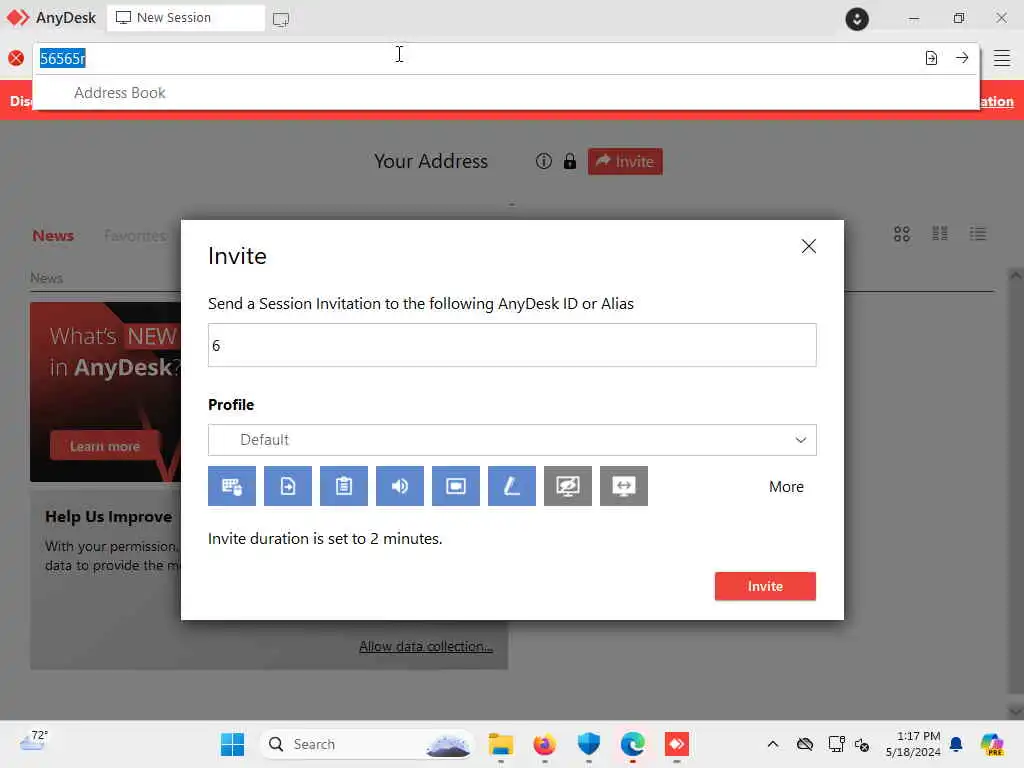Click the red Invite button in dialog

(x=765, y=586)
